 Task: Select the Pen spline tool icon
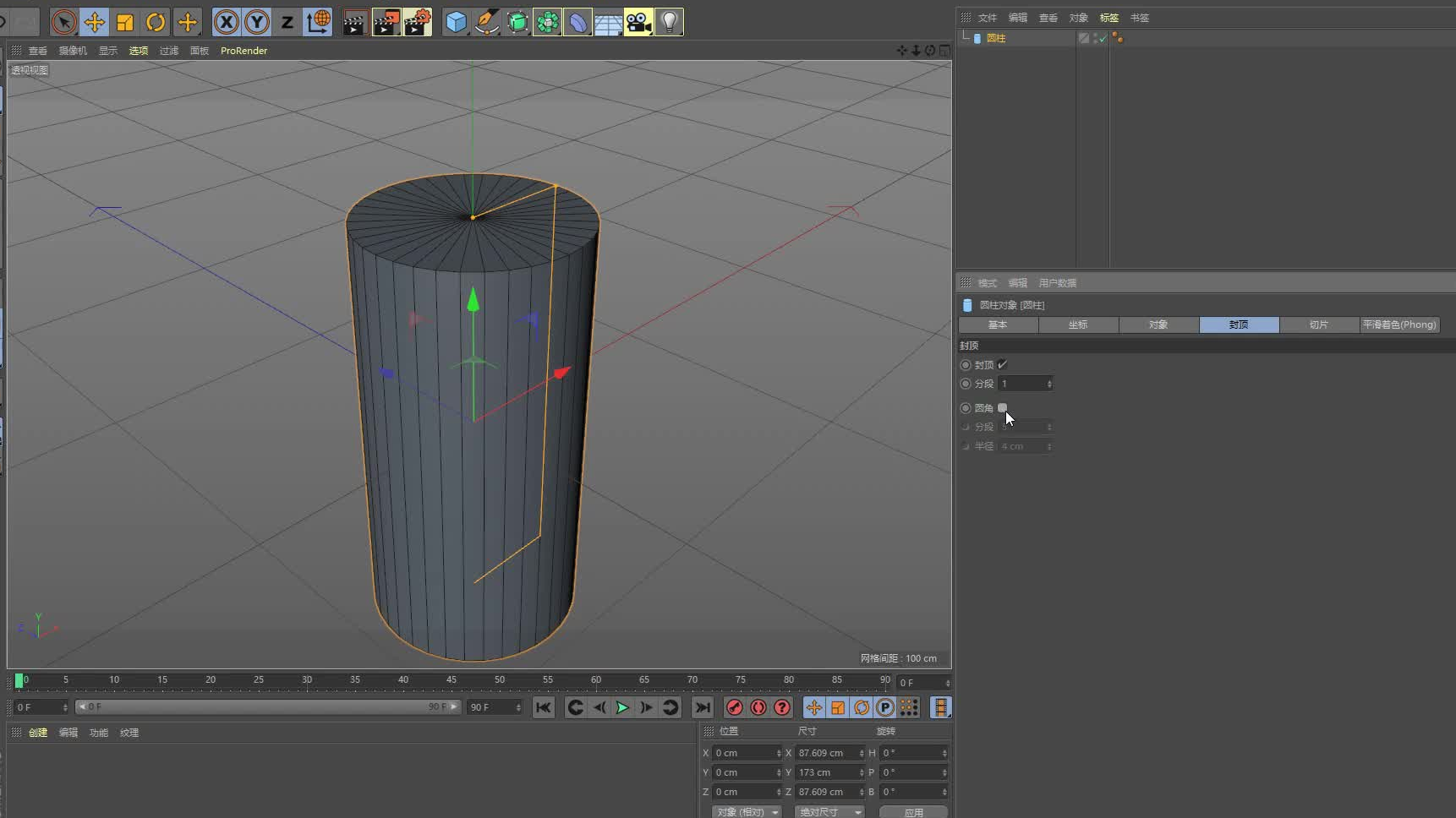tap(488, 22)
